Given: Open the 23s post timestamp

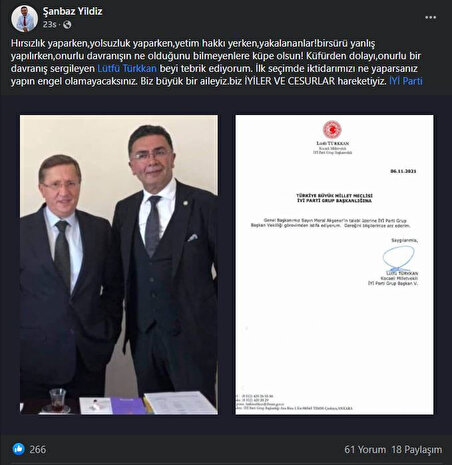Looking at the screenshot, I should (x=49, y=25).
